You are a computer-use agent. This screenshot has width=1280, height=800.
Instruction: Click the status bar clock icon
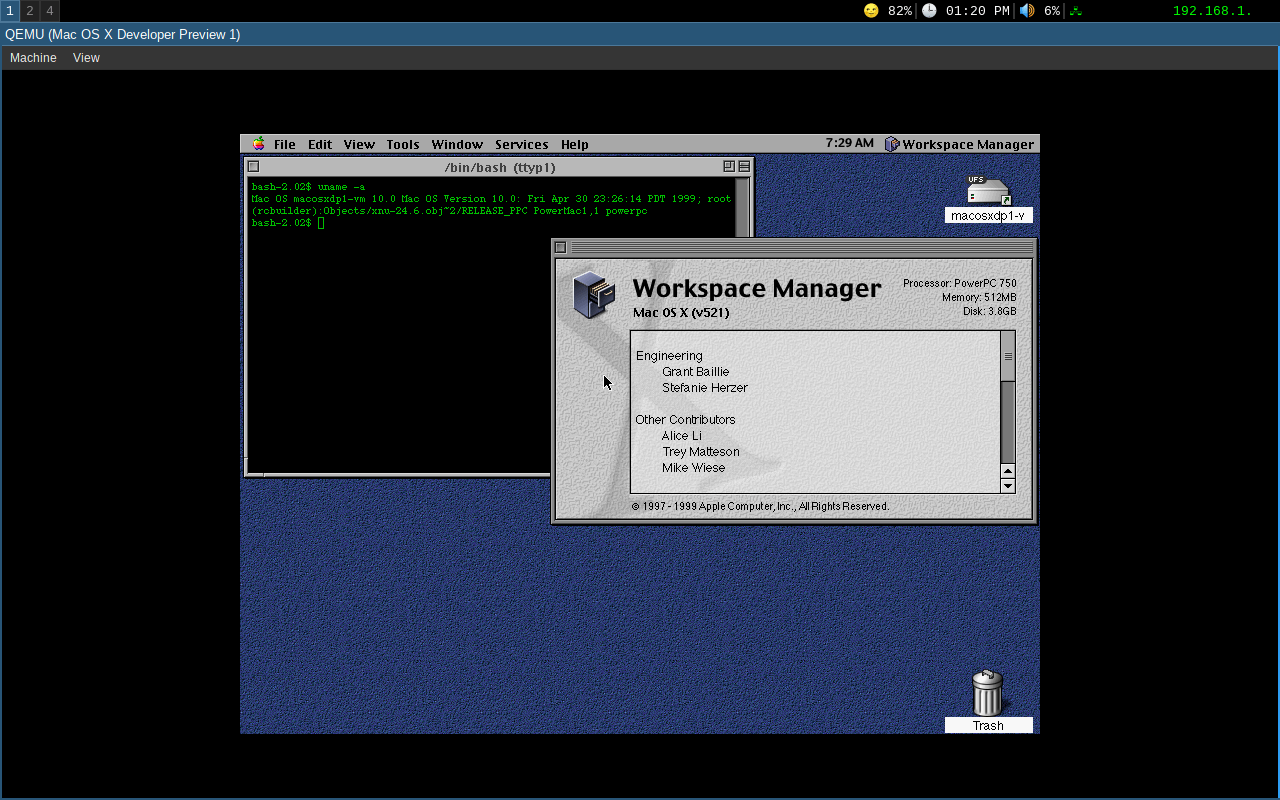[x=929, y=11]
